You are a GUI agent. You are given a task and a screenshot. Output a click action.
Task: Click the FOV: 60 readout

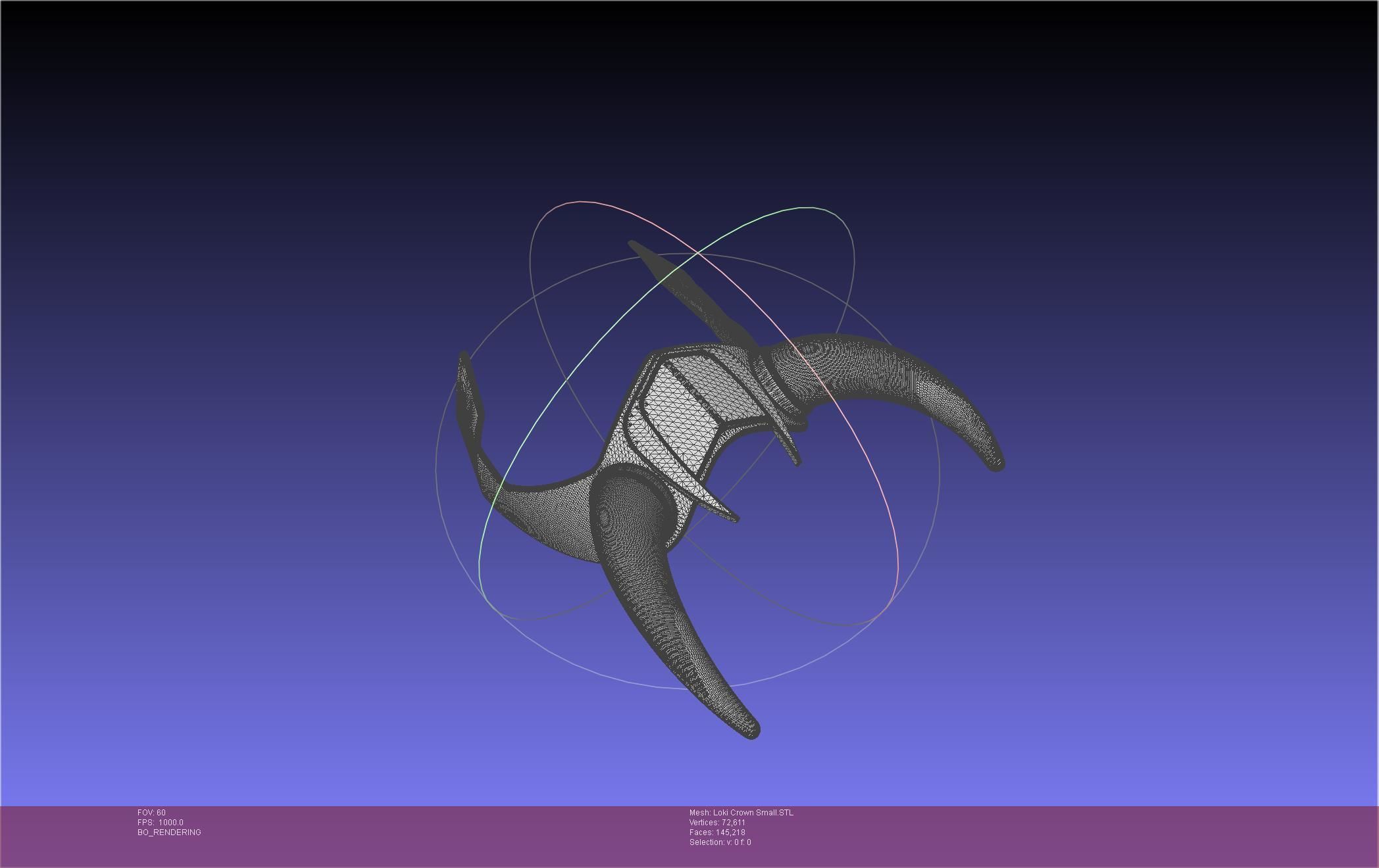(151, 813)
